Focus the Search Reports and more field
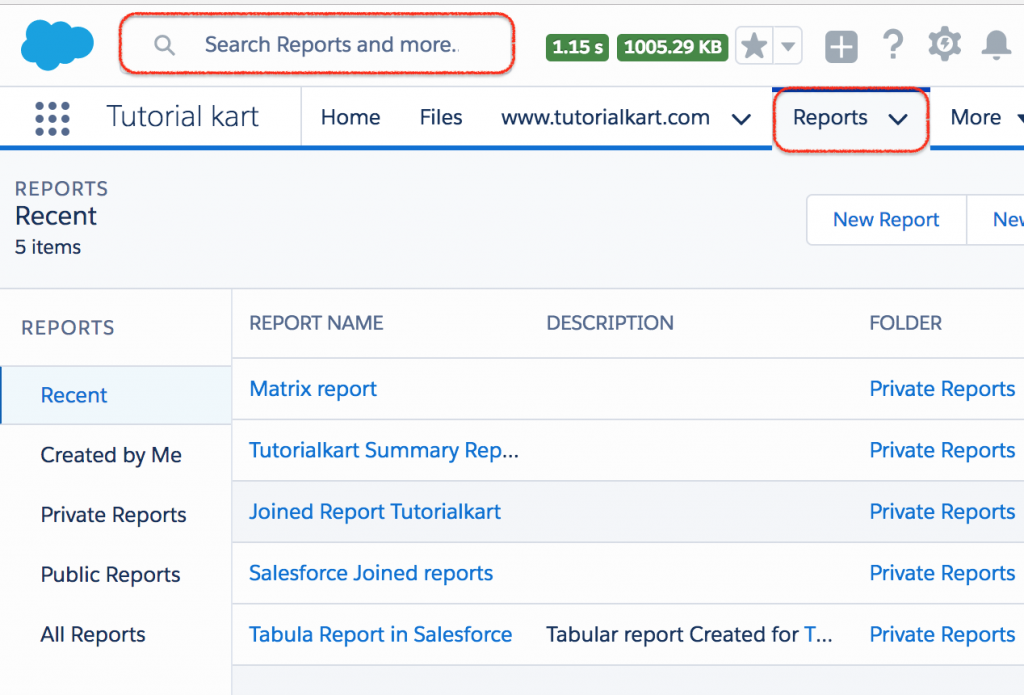The image size is (1024, 695). (x=317, y=44)
